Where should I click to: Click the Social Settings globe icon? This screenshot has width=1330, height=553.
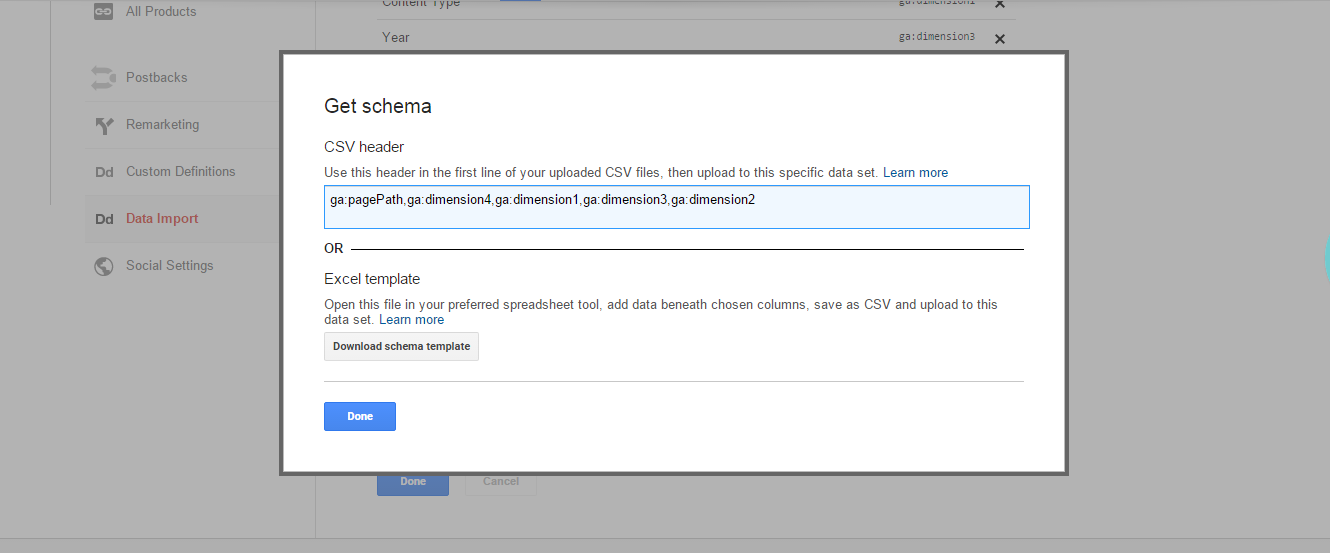tap(103, 266)
